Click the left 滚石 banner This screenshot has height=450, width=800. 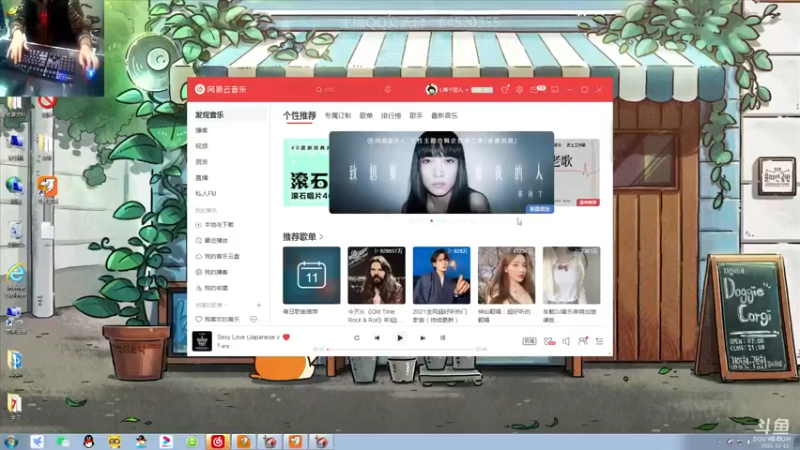point(306,172)
